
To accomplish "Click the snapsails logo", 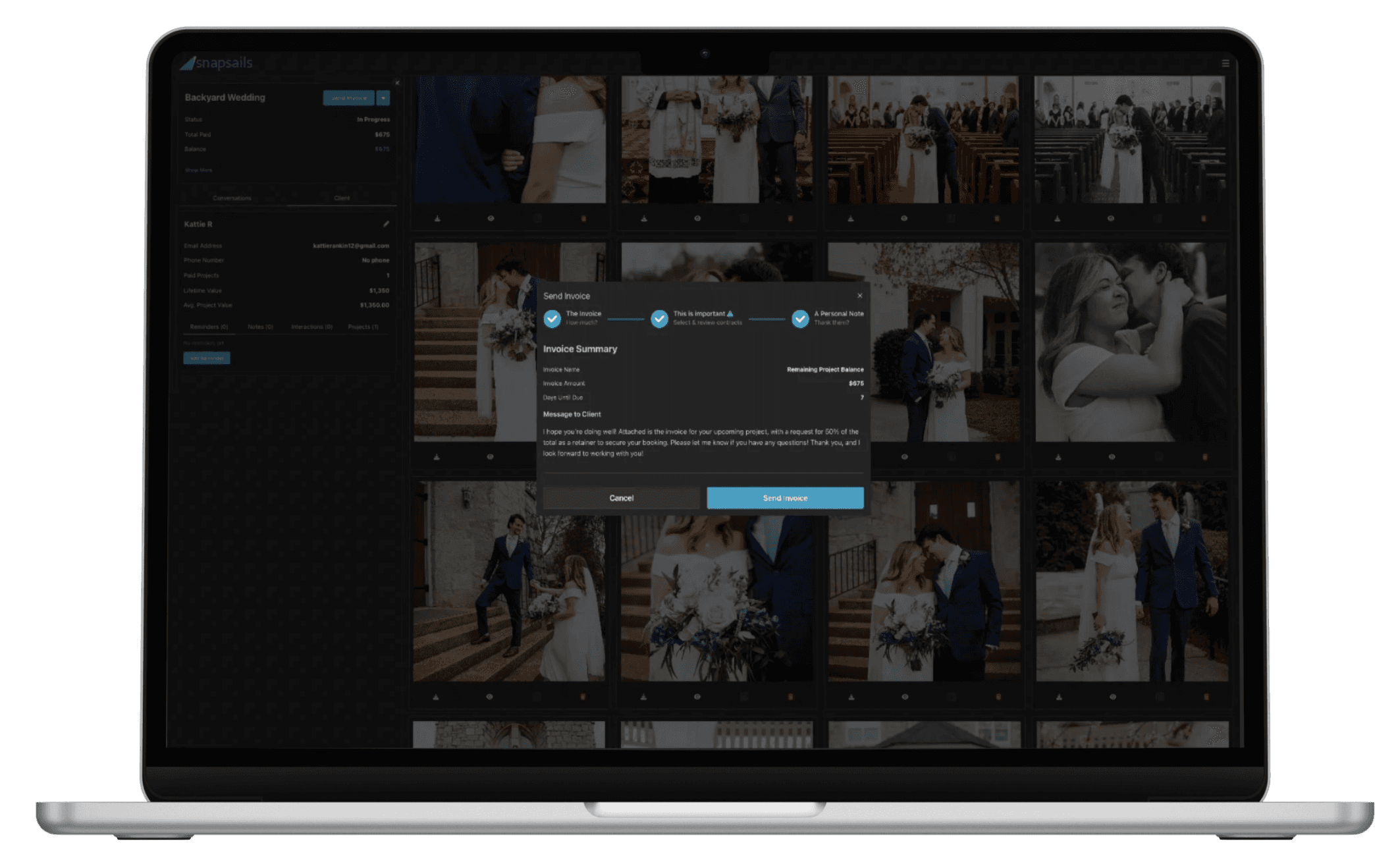I will click(217, 63).
